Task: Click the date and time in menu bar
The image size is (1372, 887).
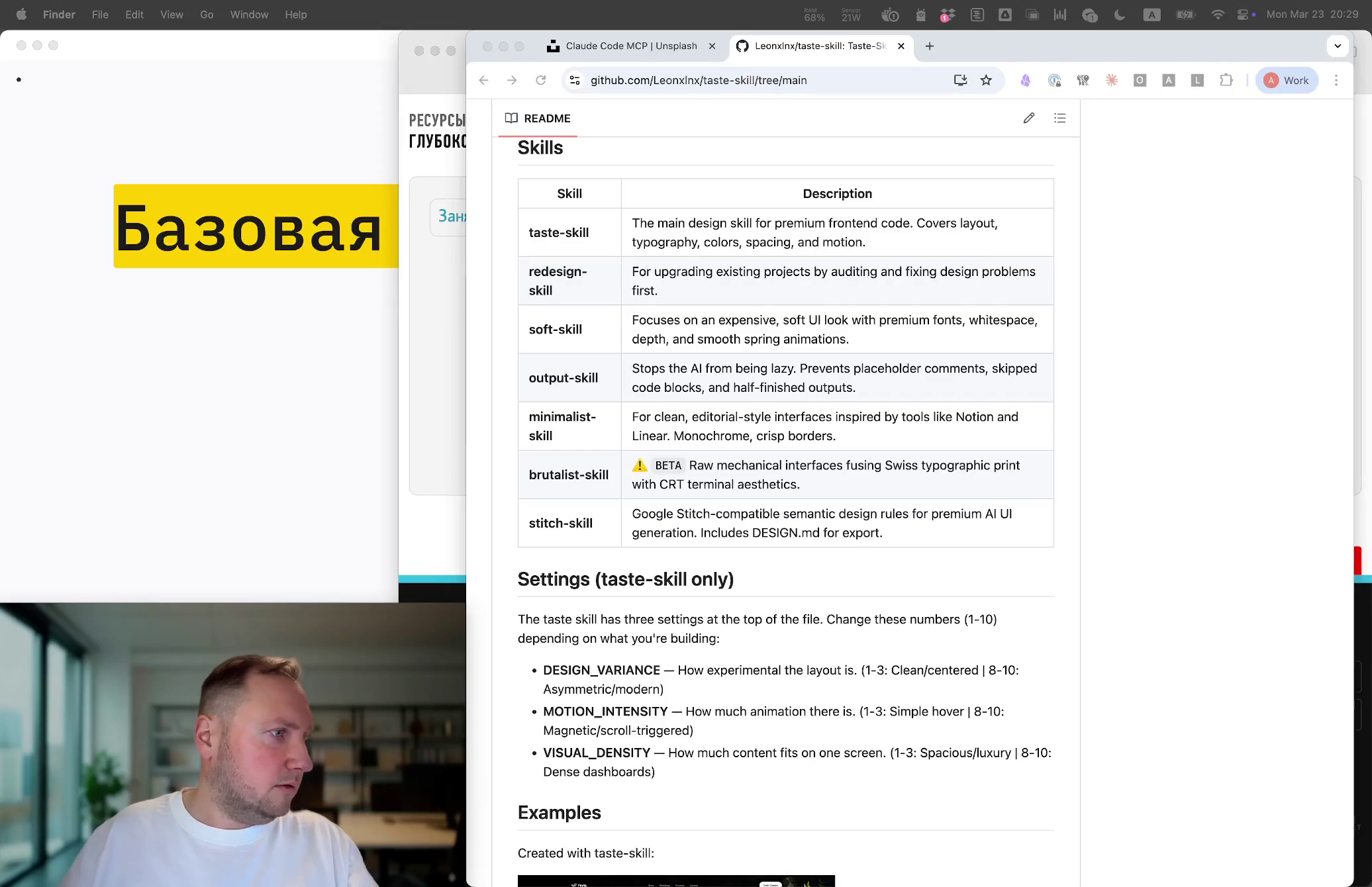Action: point(1312,15)
